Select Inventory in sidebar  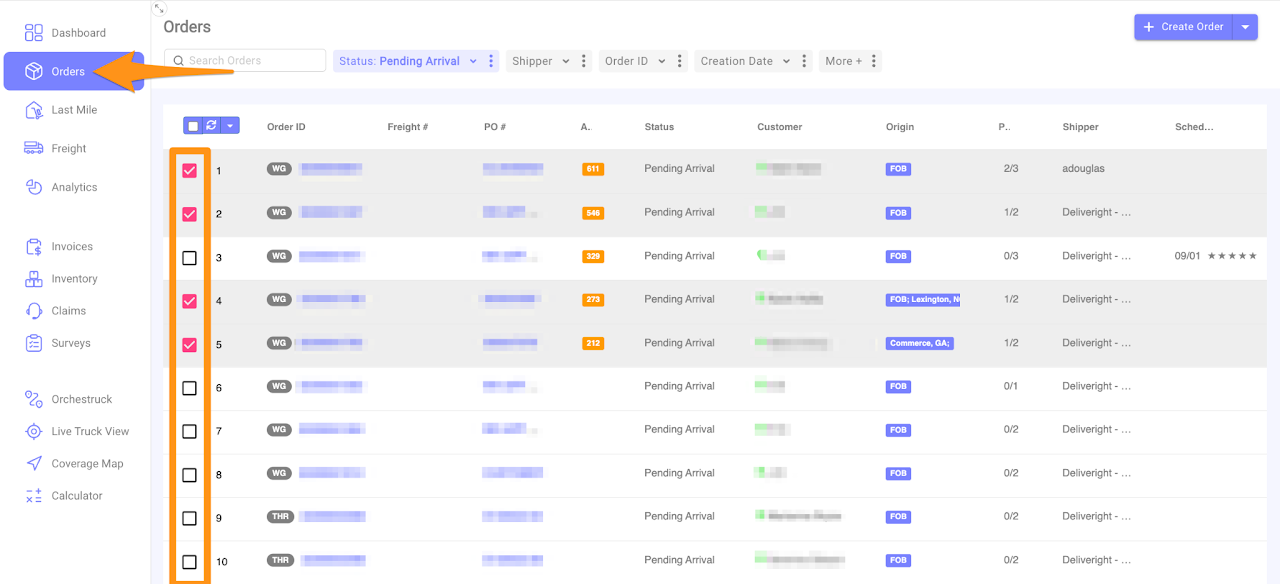(74, 279)
